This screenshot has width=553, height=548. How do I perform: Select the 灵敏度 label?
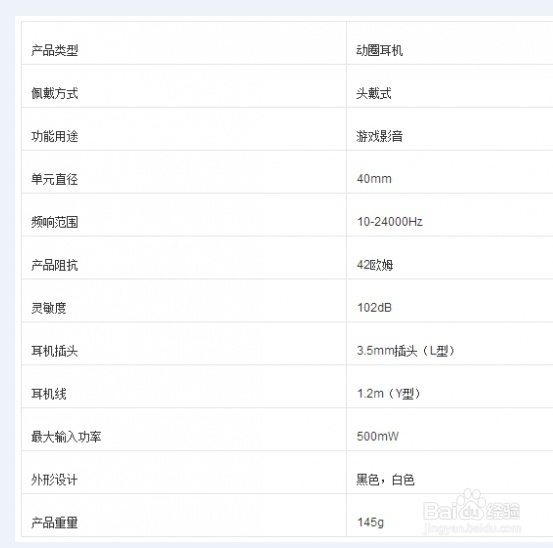pyautogui.click(x=49, y=309)
